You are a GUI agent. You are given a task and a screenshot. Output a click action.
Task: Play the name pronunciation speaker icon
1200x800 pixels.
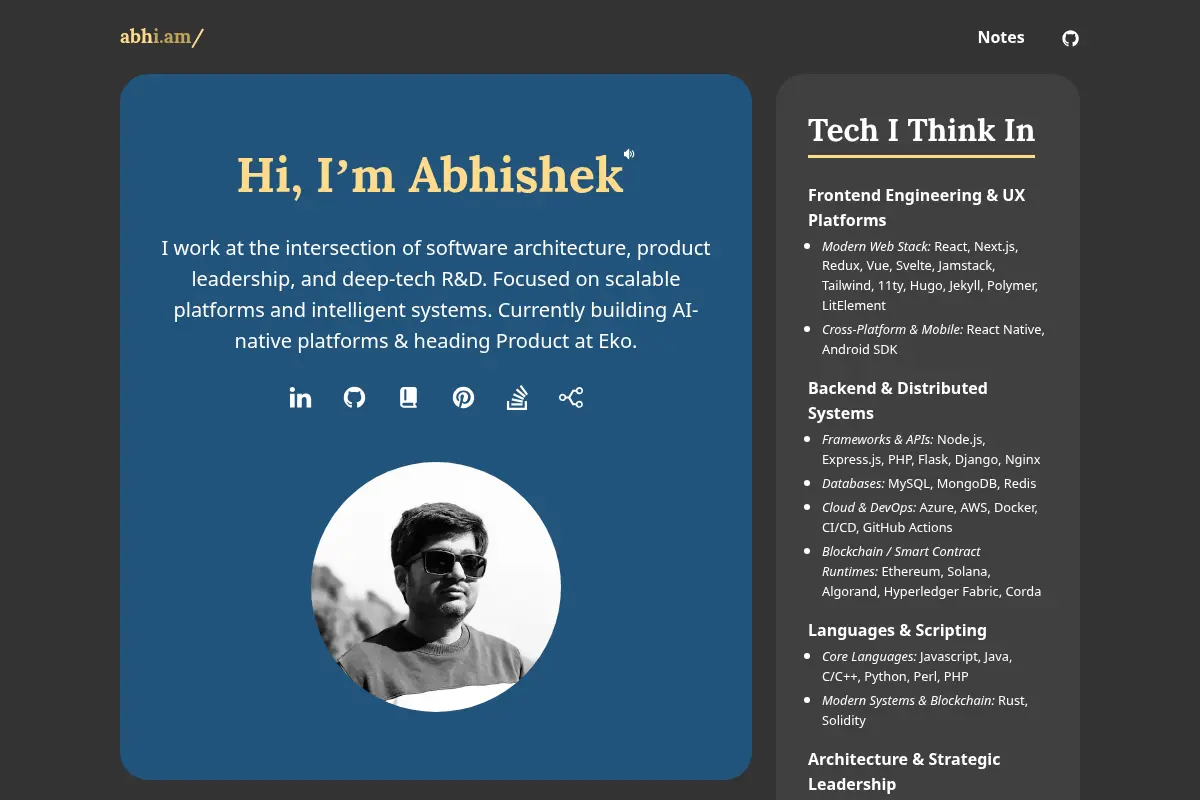coord(629,154)
